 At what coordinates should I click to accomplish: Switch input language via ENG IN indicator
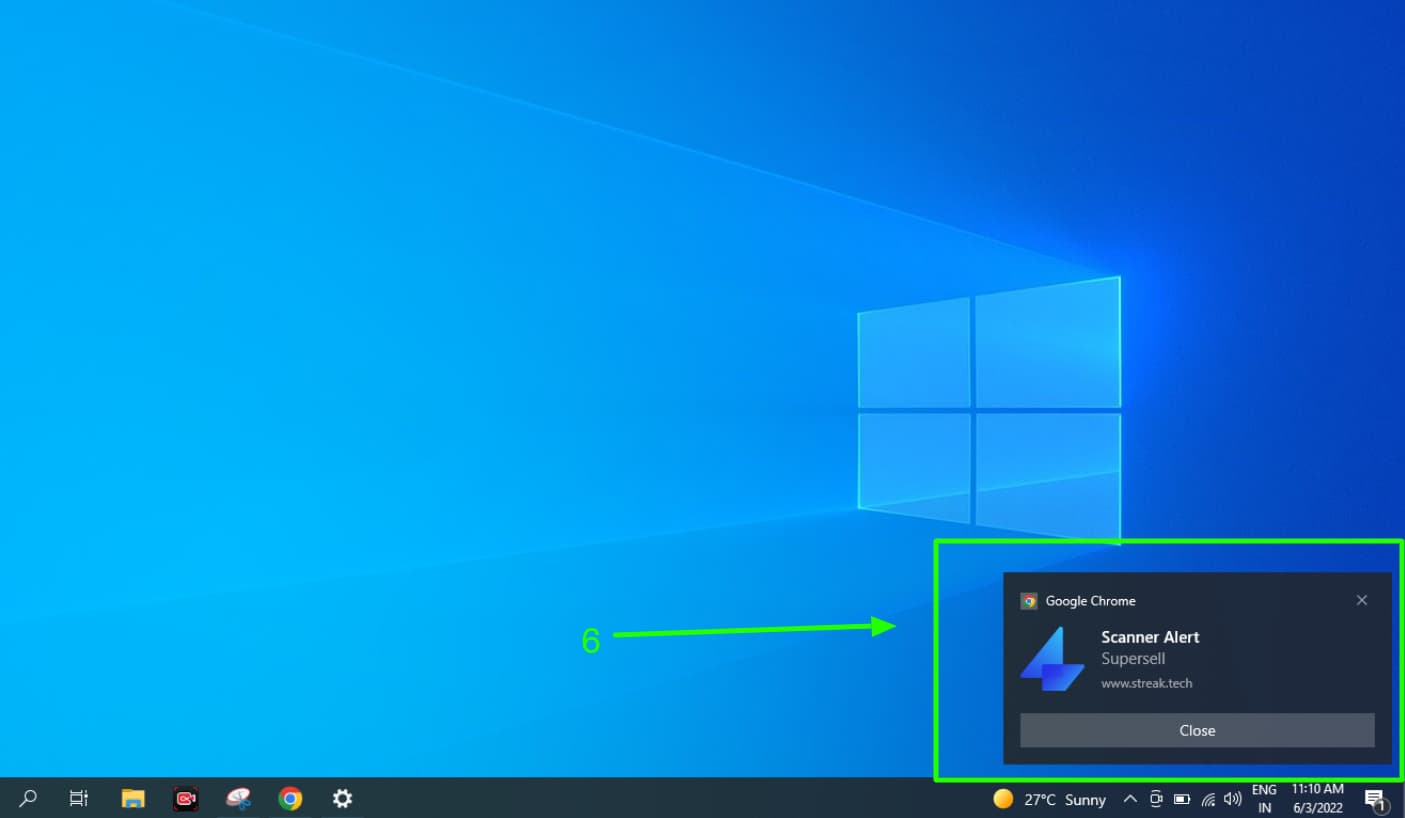click(x=1264, y=798)
